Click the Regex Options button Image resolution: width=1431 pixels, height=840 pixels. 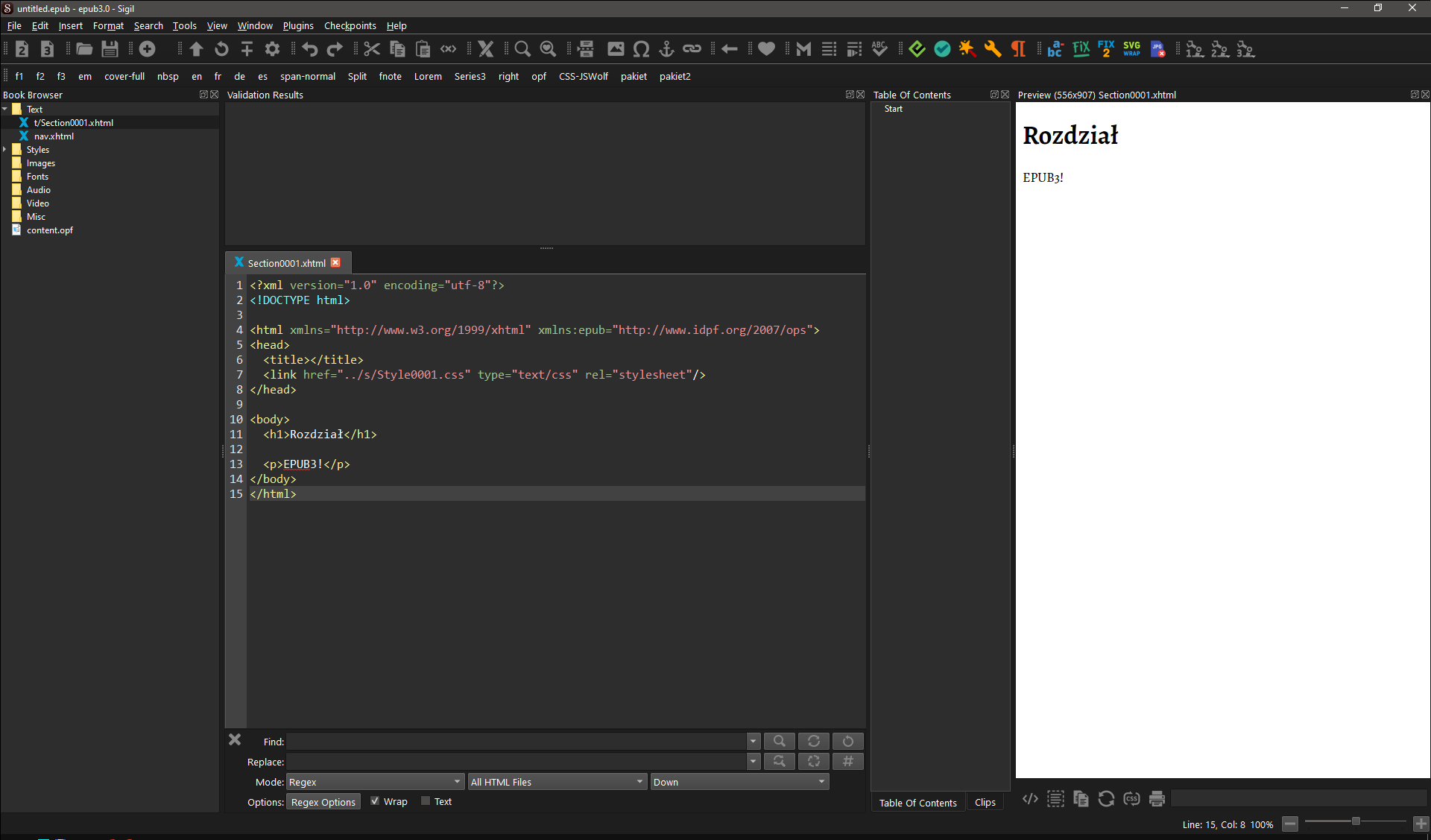pos(323,802)
